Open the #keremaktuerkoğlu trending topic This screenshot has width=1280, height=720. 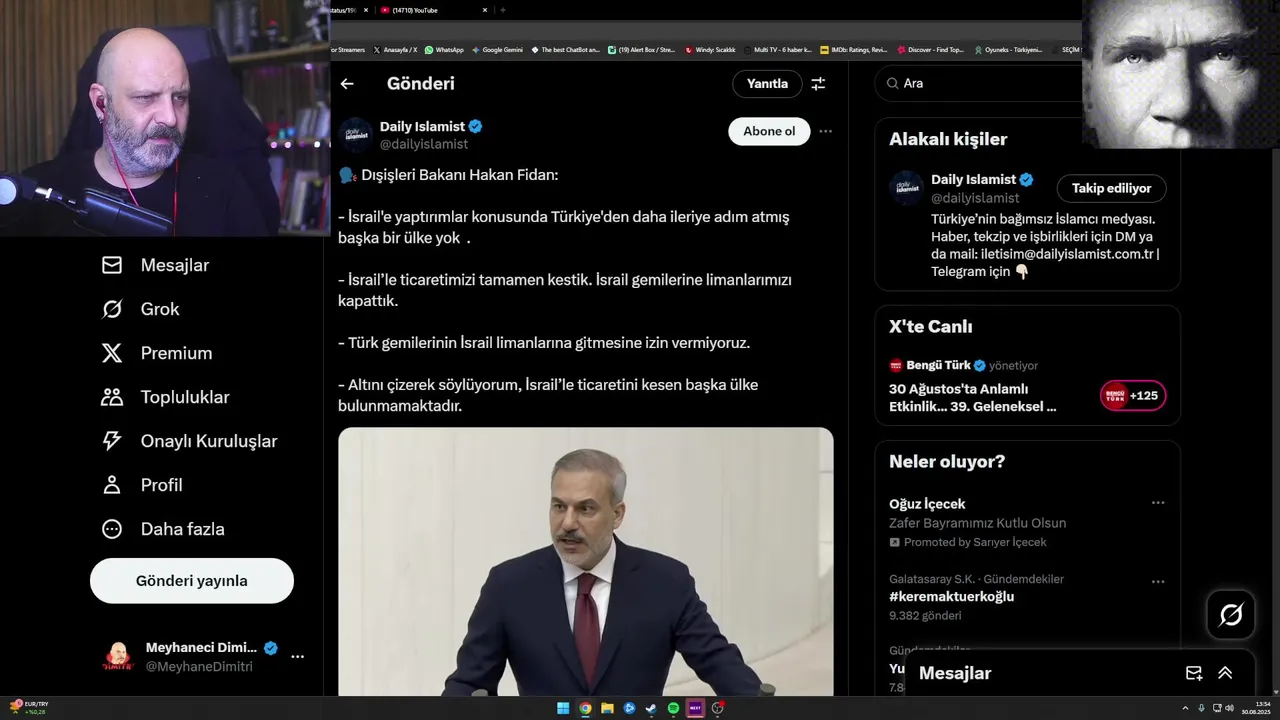pos(951,597)
